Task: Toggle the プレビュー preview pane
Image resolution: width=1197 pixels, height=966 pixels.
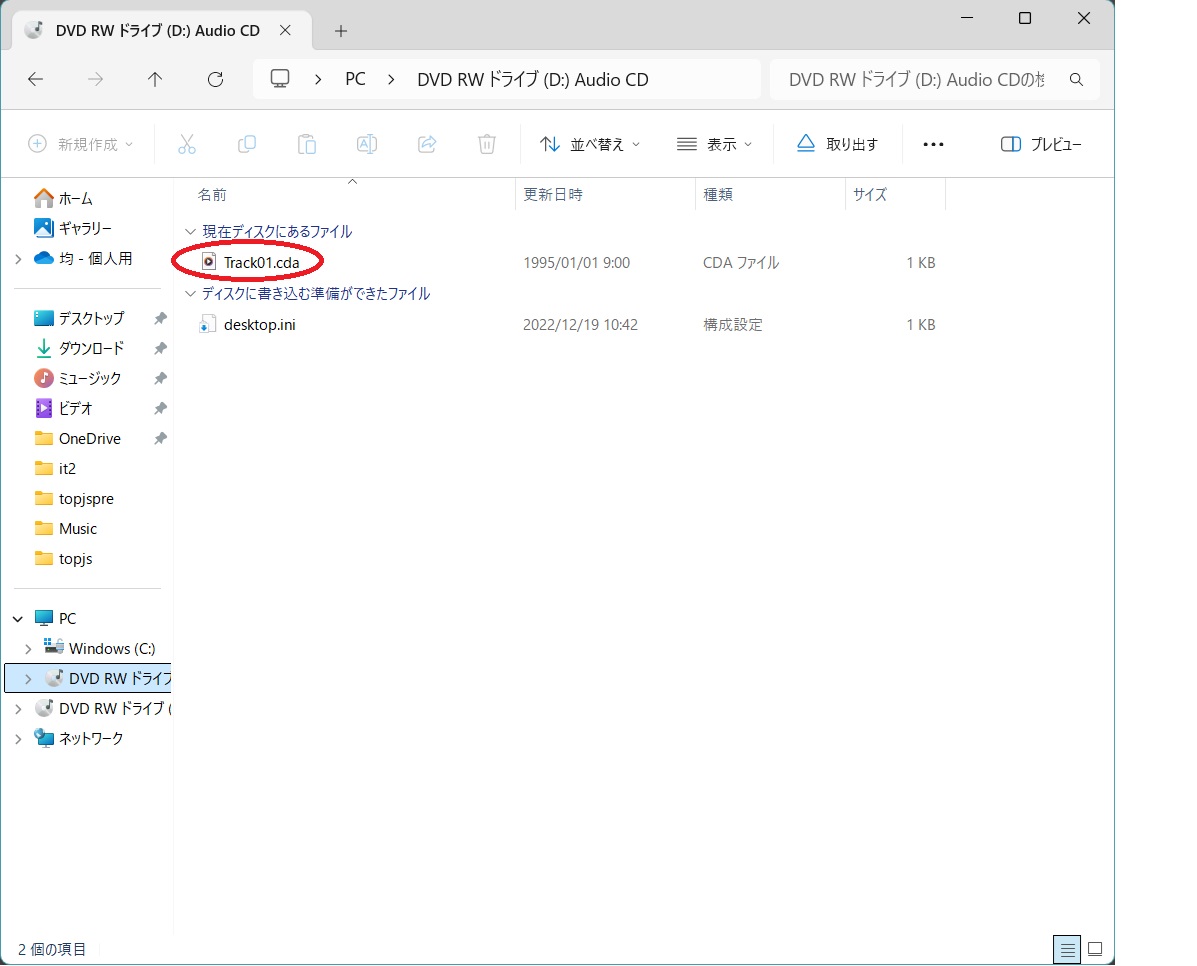Action: [1041, 144]
